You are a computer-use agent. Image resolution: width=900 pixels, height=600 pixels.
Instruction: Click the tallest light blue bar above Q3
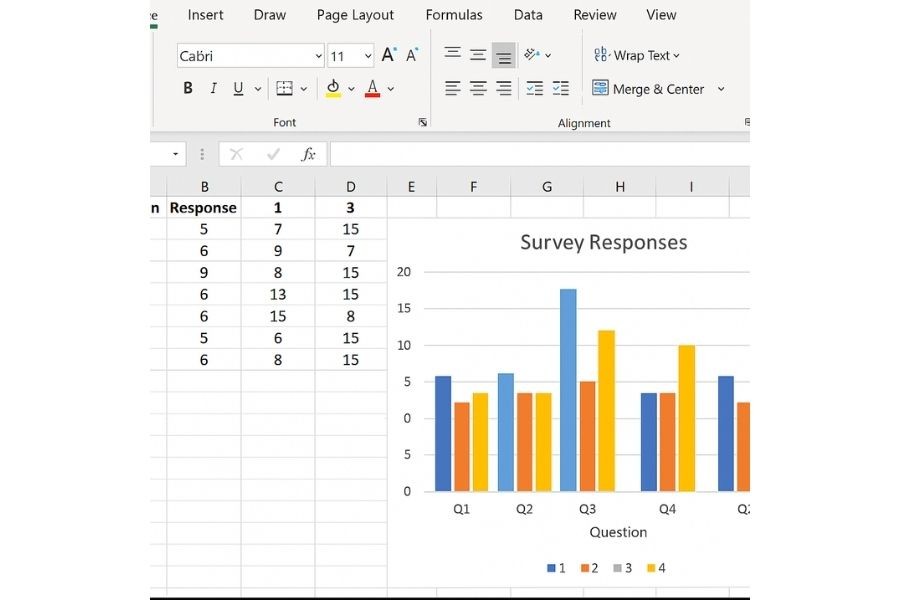coord(568,390)
